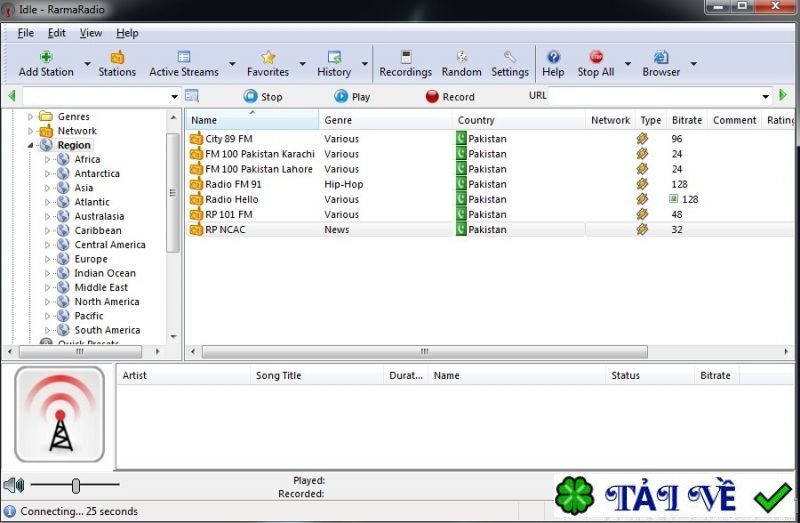Click the info icon in status bar
This screenshot has height=523, width=800.
coord(10,511)
